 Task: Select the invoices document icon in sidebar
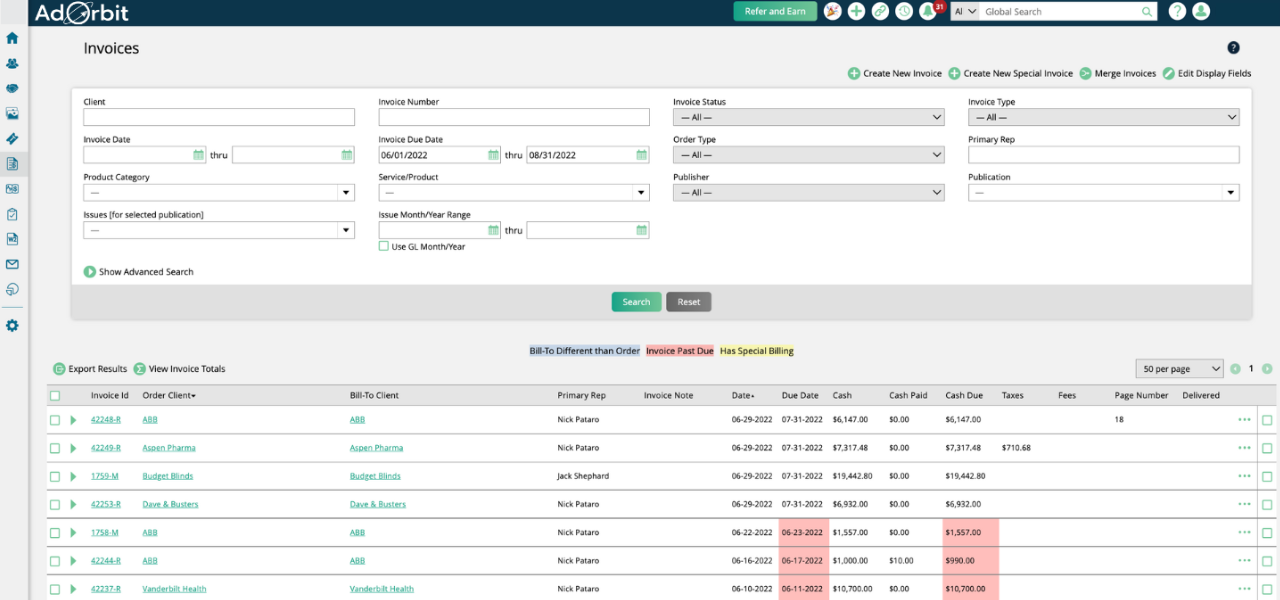pyautogui.click(x=12, y=163)
